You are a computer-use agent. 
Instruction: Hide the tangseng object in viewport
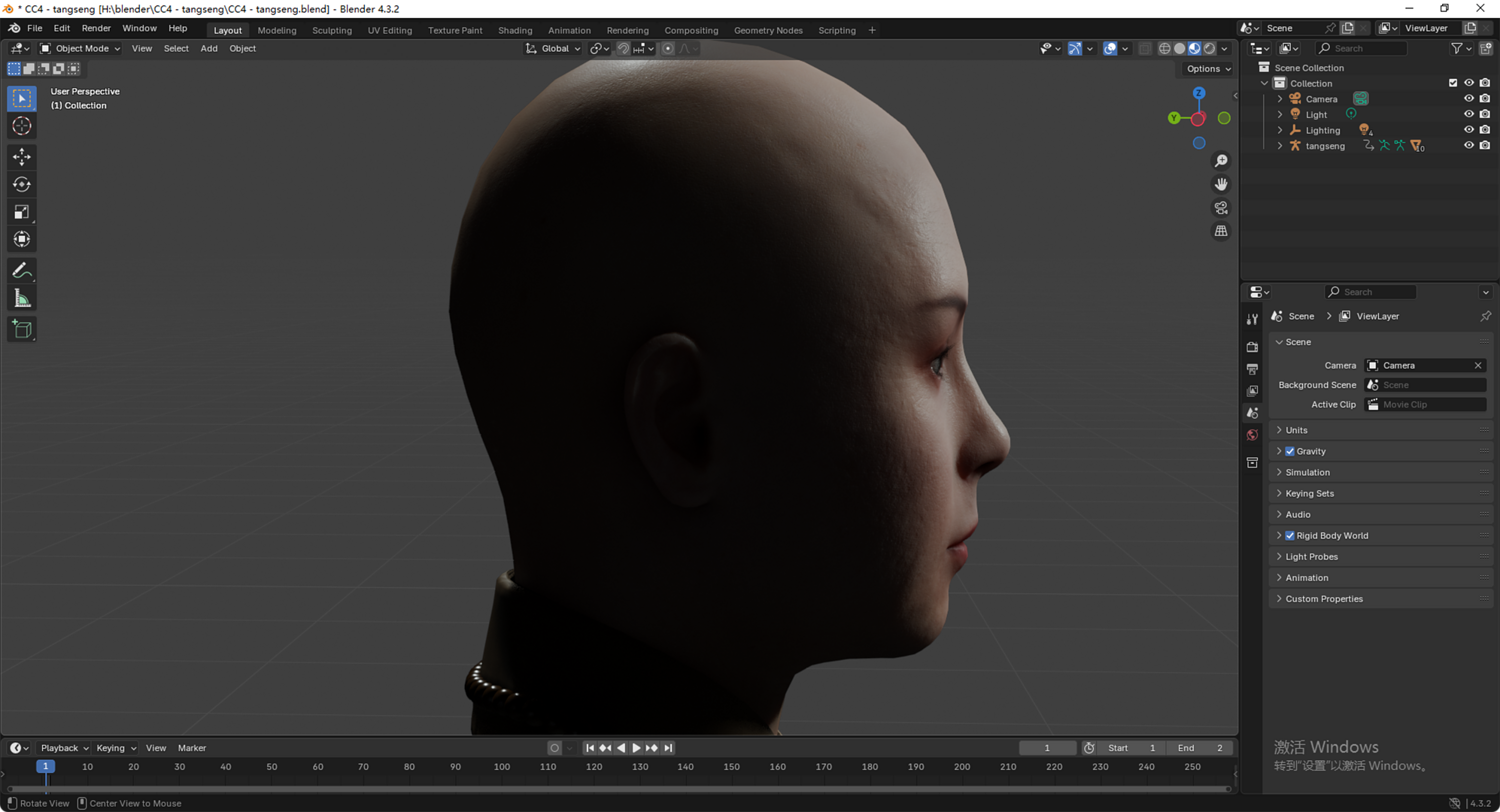click(1469, 145)
